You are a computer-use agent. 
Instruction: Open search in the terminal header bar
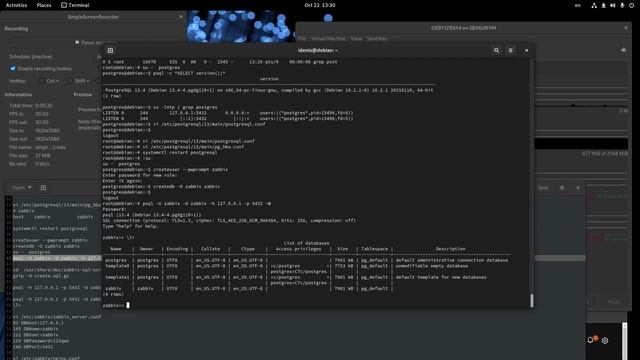pos(496,50)
